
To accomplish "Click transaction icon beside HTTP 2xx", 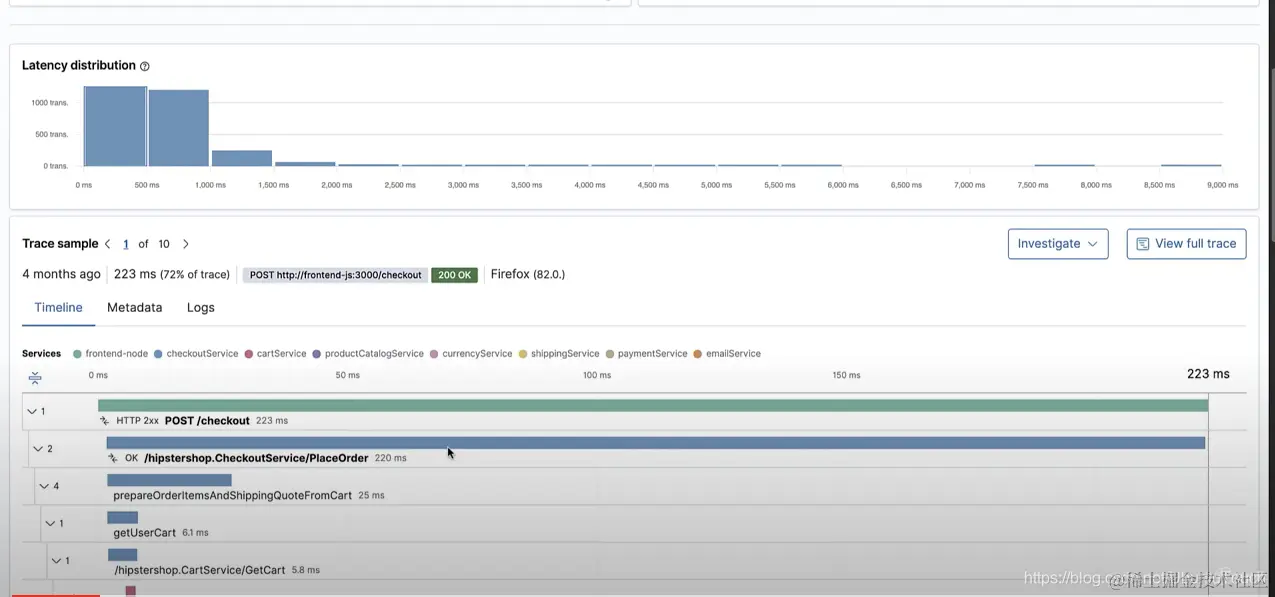I will pyautogui.click(x=104, y=421).
